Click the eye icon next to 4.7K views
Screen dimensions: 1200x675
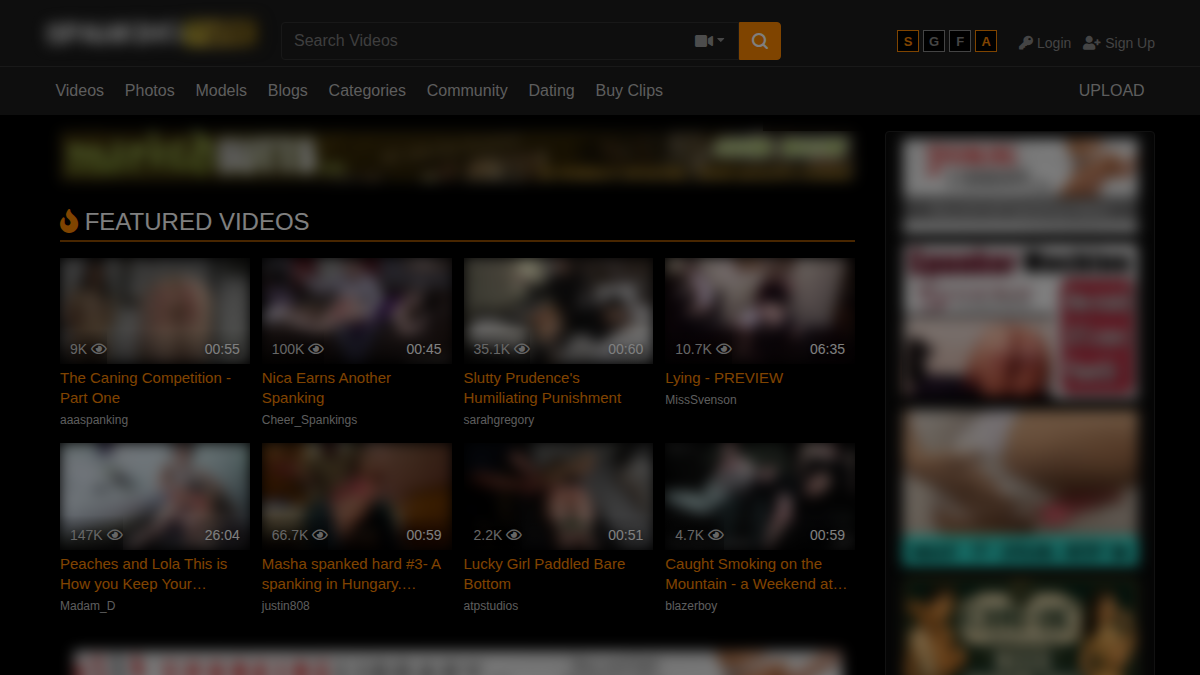(717, 535)
